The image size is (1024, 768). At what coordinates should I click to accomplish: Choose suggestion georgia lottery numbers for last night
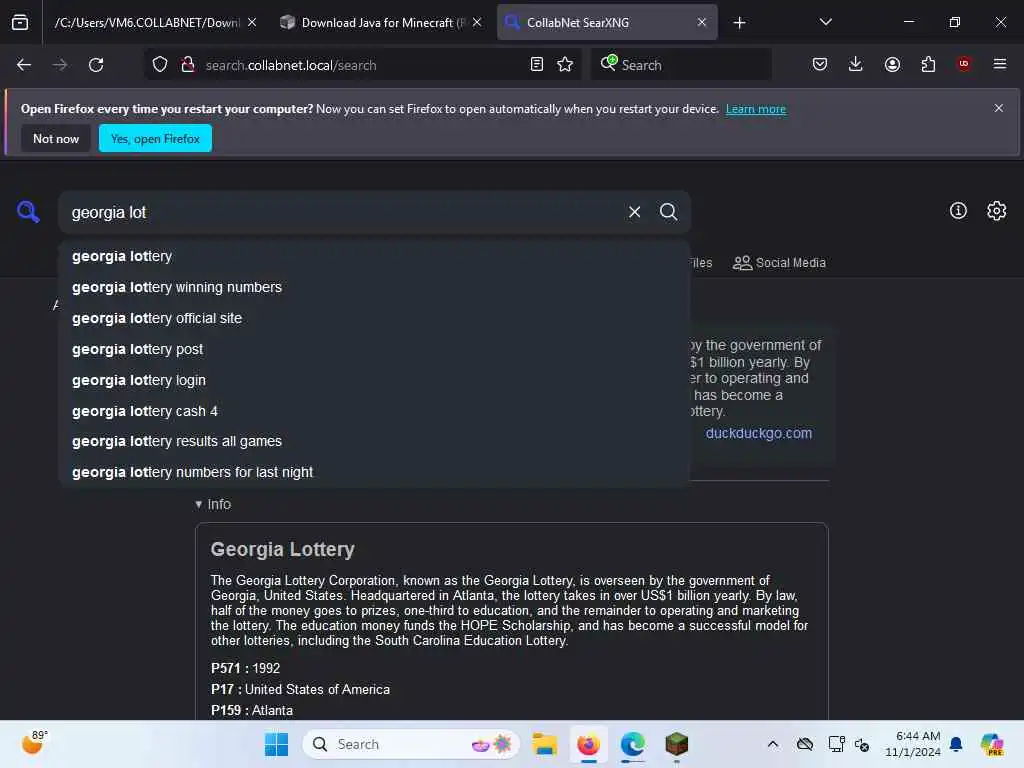coord(374,472)
